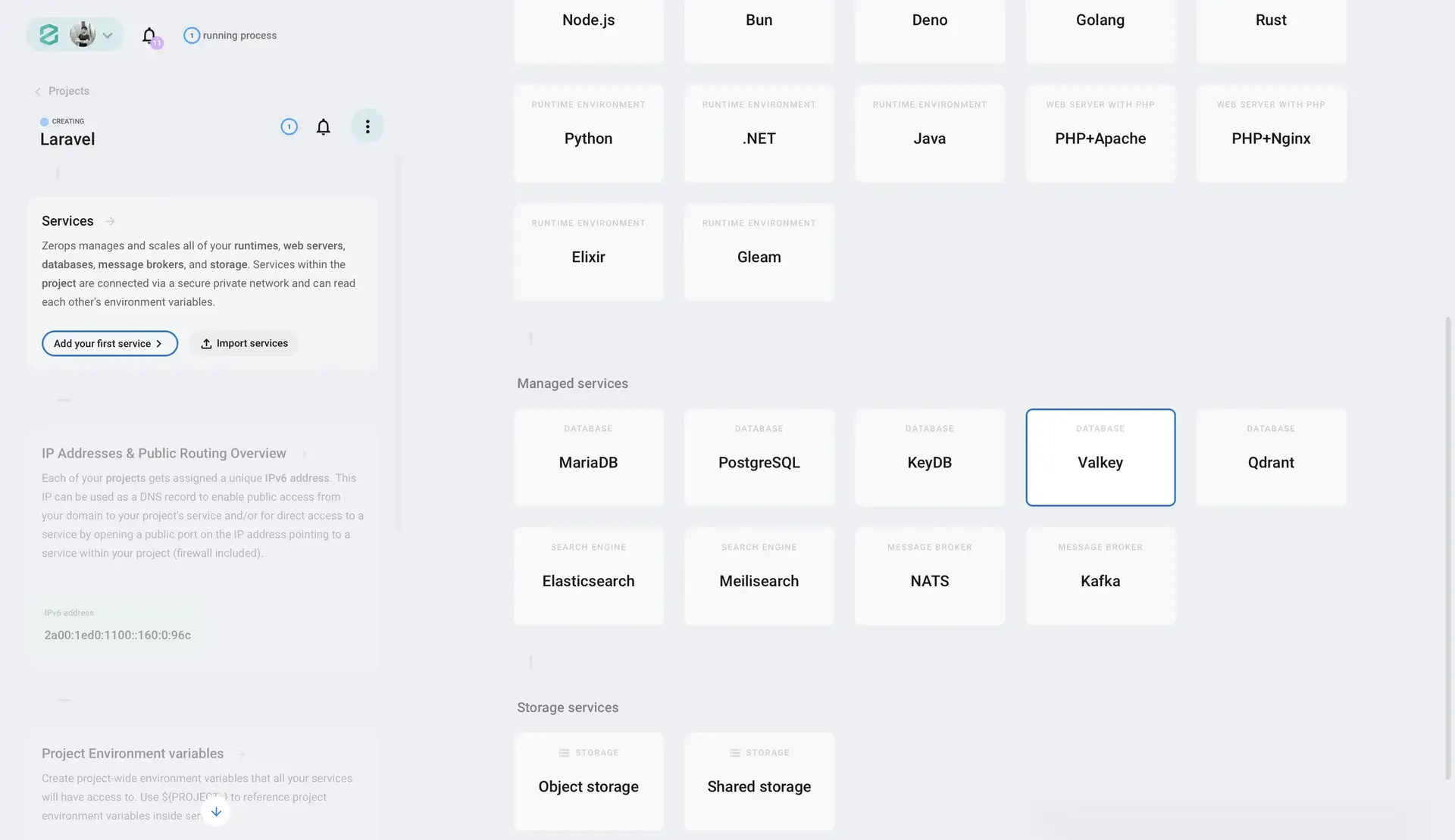
Task: Click the Services heading
Action: (67, 221)
